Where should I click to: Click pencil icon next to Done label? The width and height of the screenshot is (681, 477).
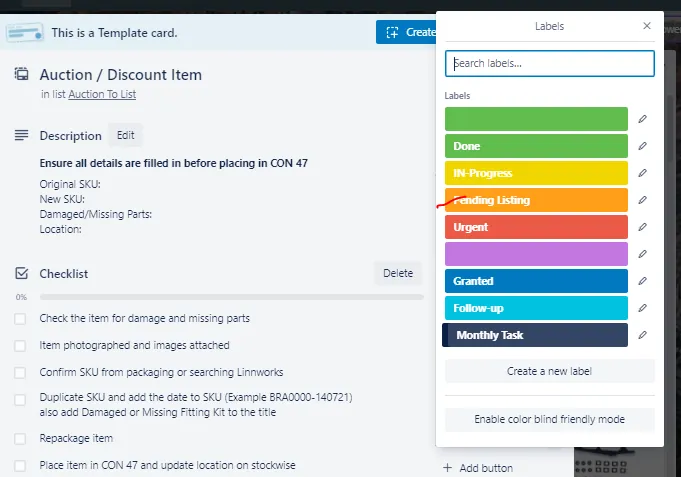(x=642, y=146)
